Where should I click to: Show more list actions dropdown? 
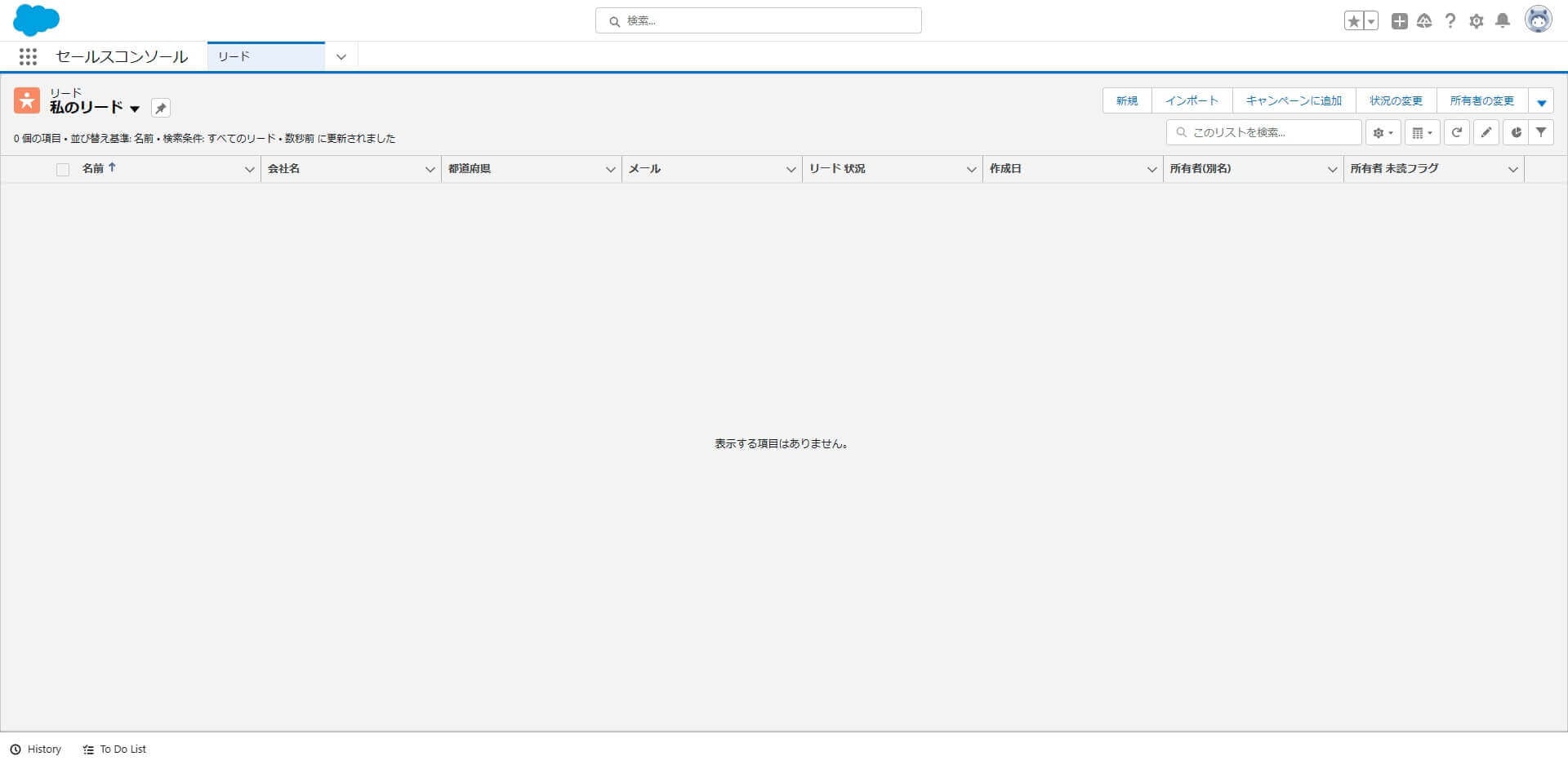pyautogui.click(x=1541, y=101)
